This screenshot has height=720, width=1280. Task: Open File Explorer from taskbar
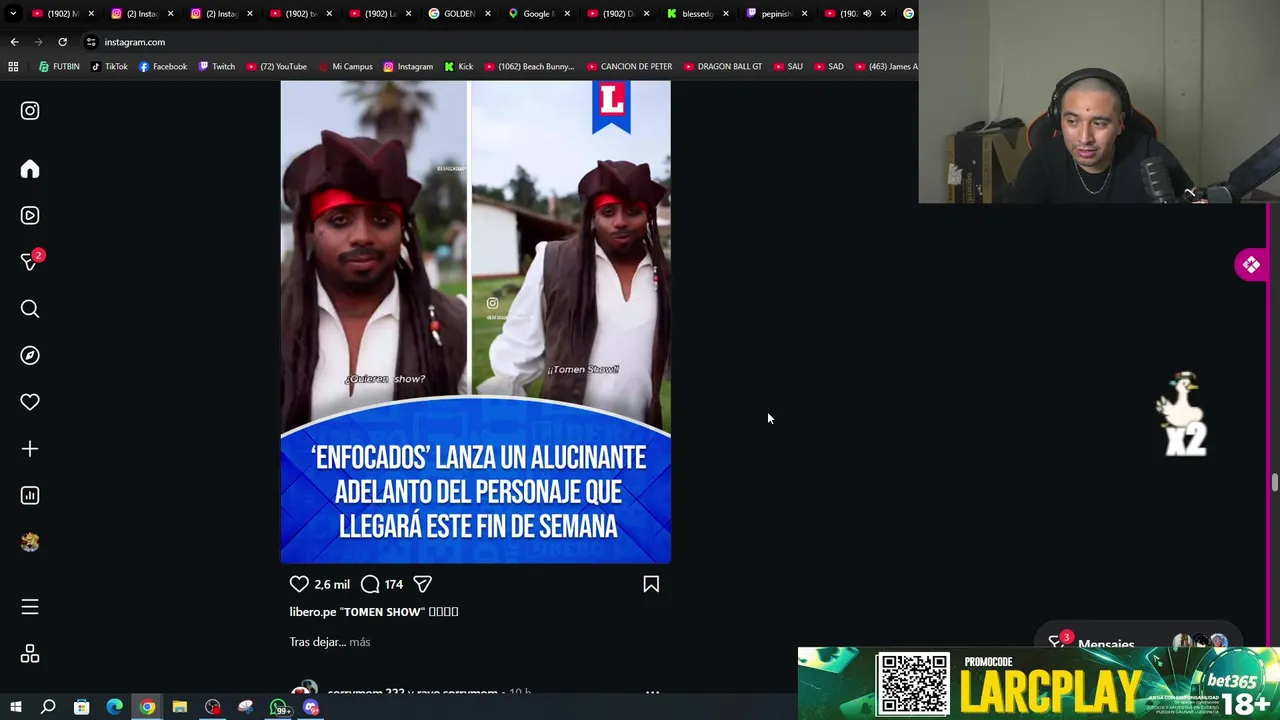[180, 707]
